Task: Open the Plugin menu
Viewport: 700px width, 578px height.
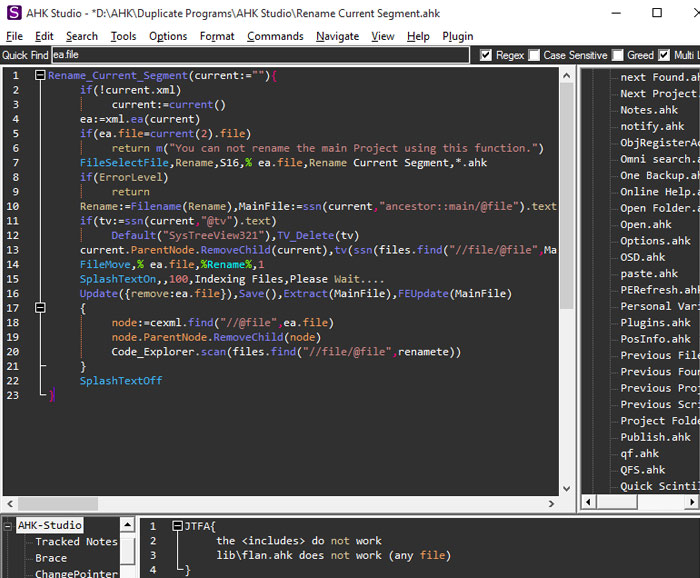Action: (458, 36)
